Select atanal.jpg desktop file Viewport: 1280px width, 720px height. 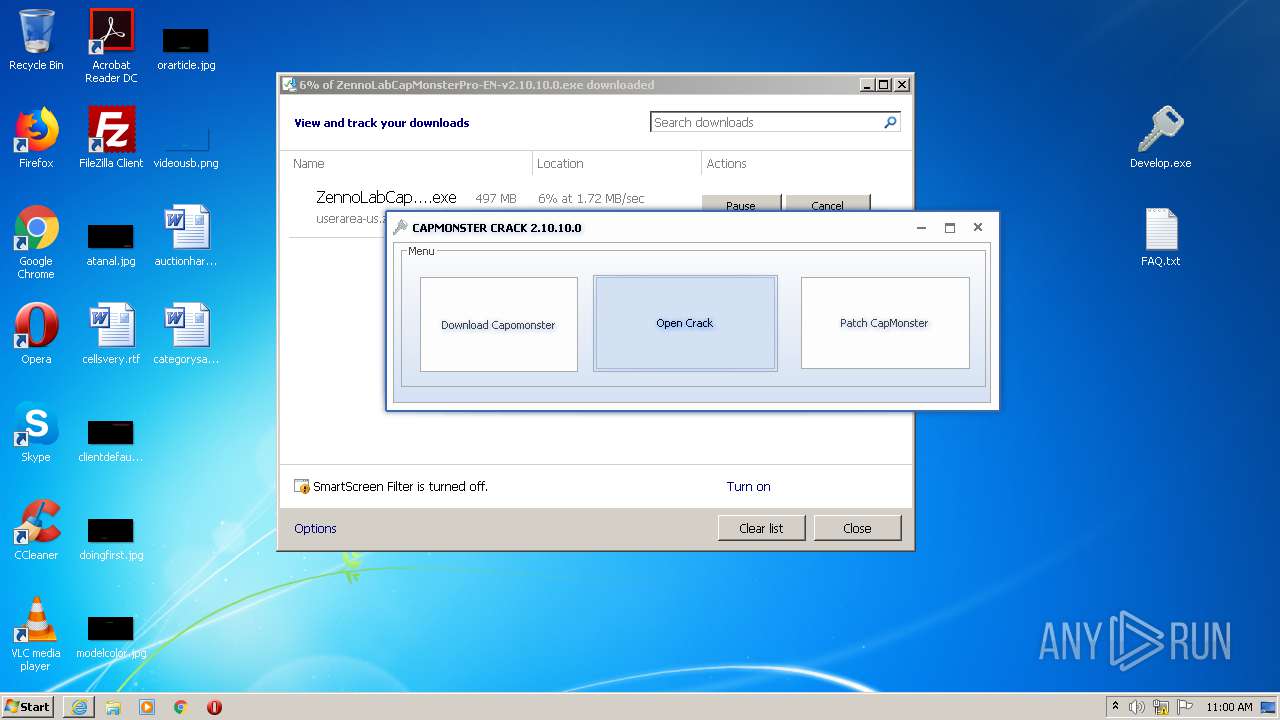(x=111, y=245)
